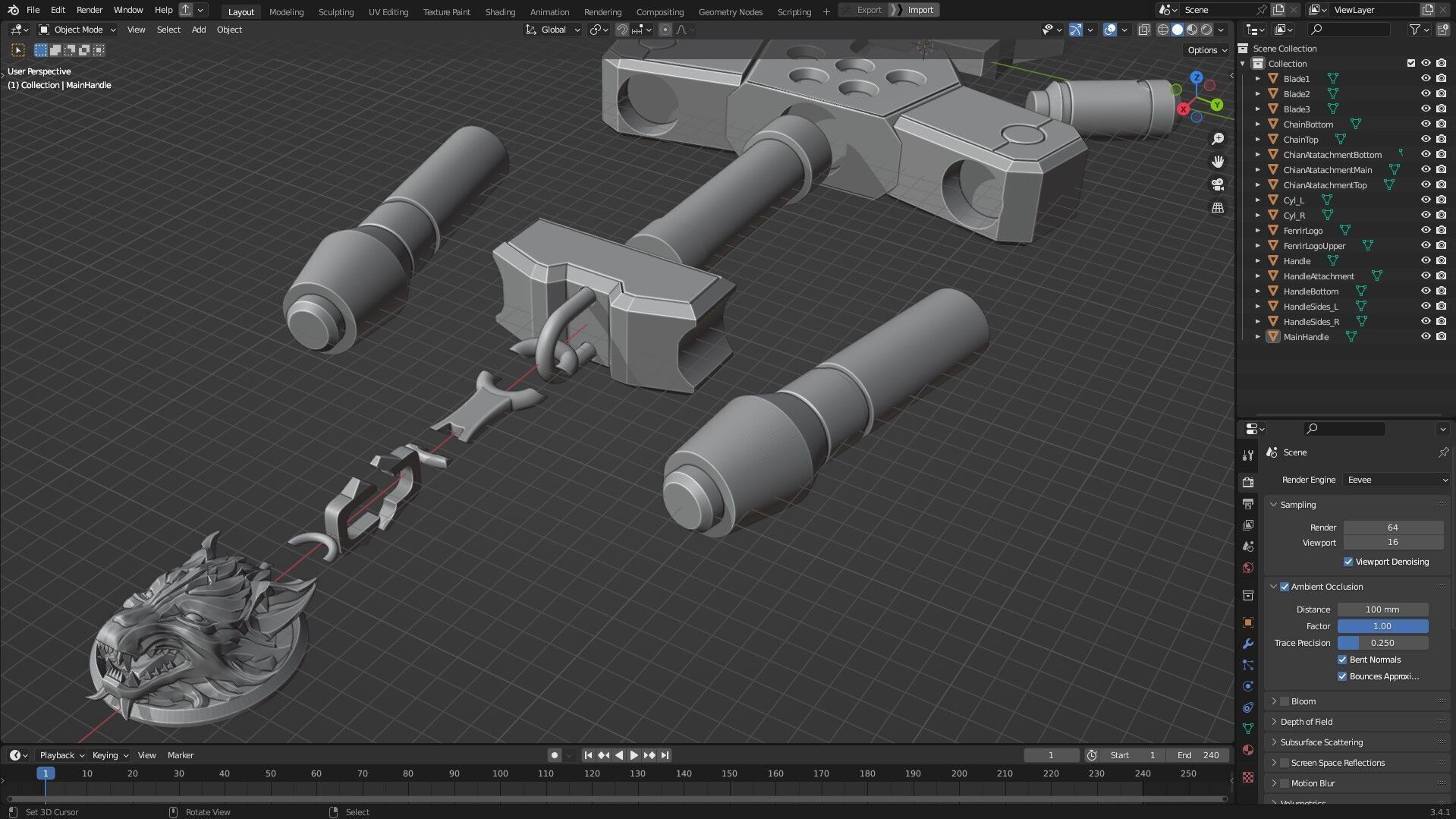Open the Material properties tab

(x=1248, y=750)
